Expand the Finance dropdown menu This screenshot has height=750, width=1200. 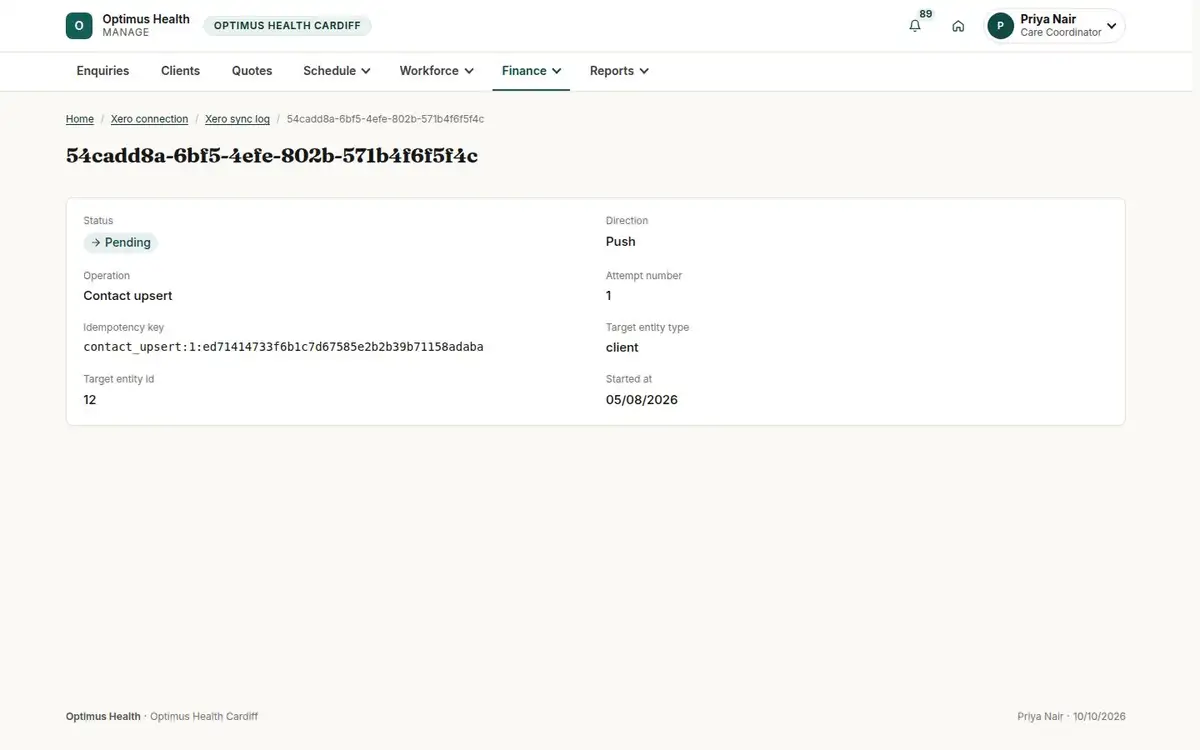(531, 71)
